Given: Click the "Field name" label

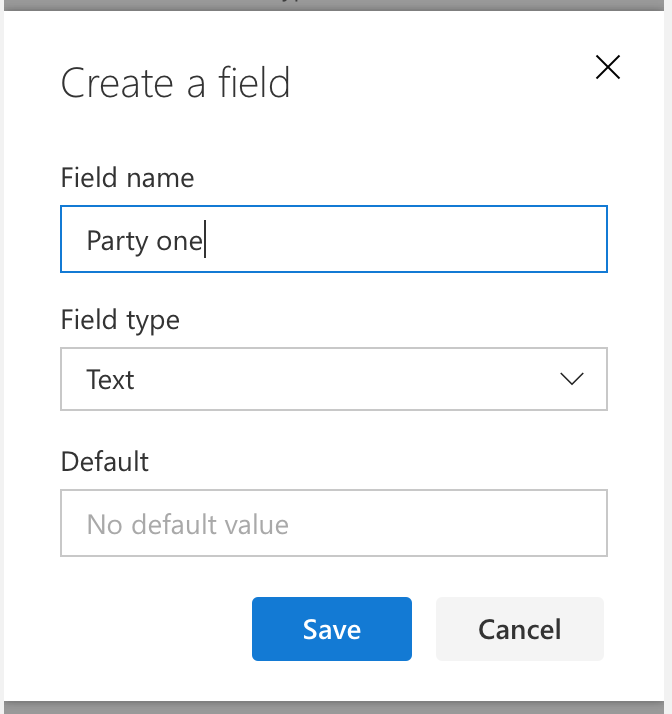Looking at the screenshot, I should (x=127, y=178).
